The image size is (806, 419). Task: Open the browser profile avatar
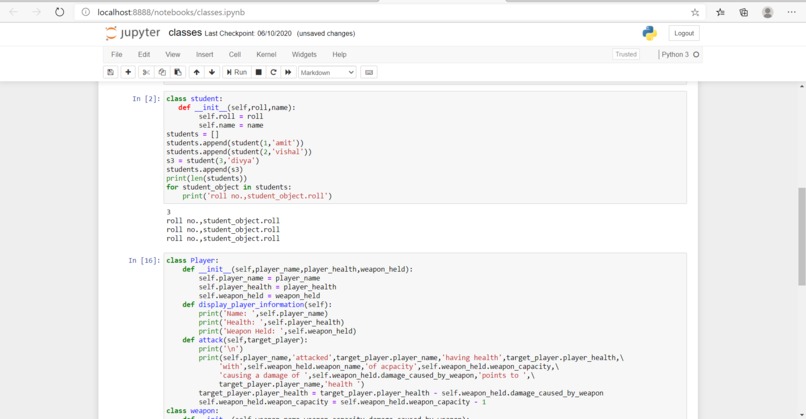pos(767,12)
